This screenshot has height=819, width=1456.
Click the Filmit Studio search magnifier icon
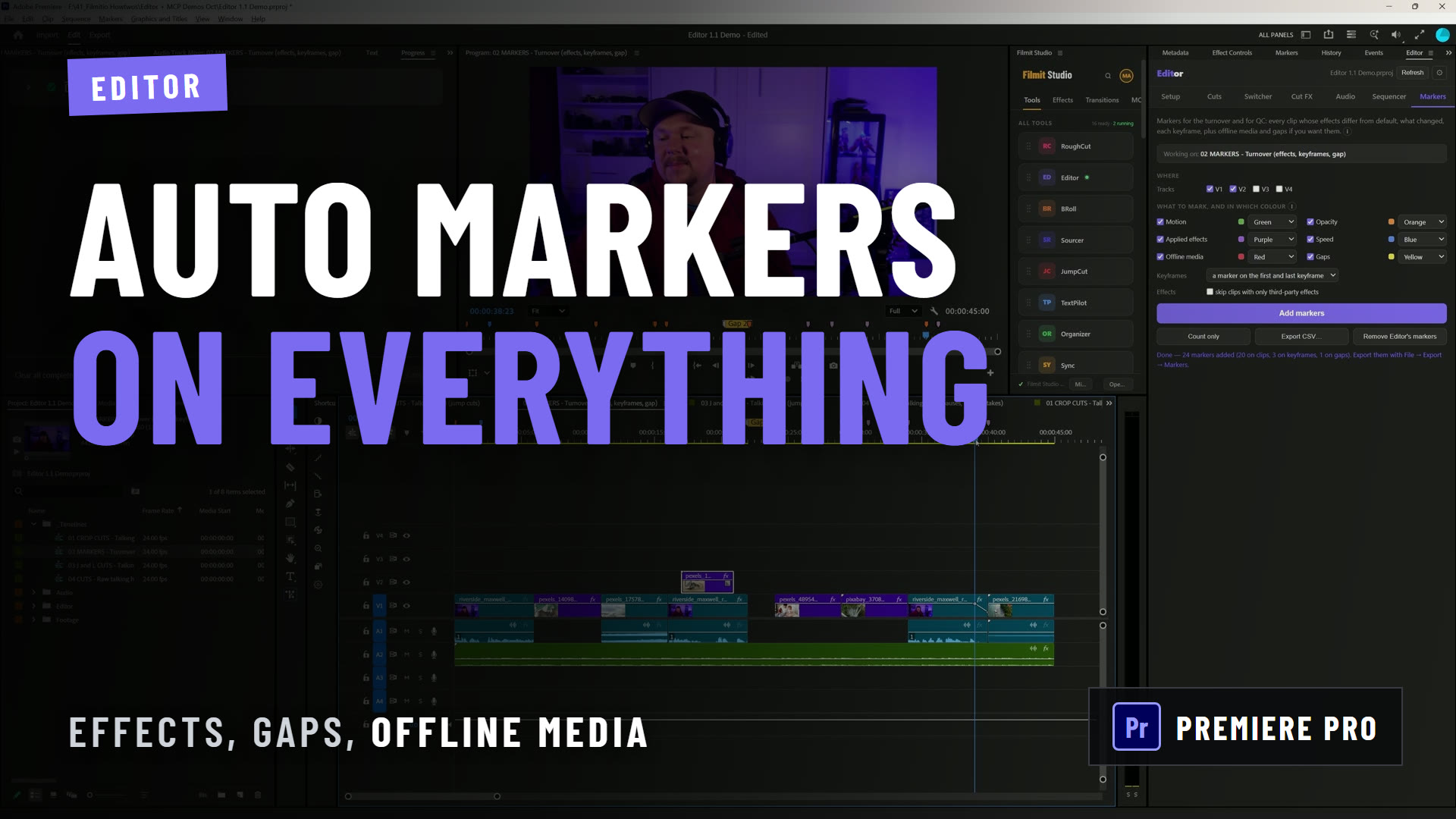(1108, 76)
